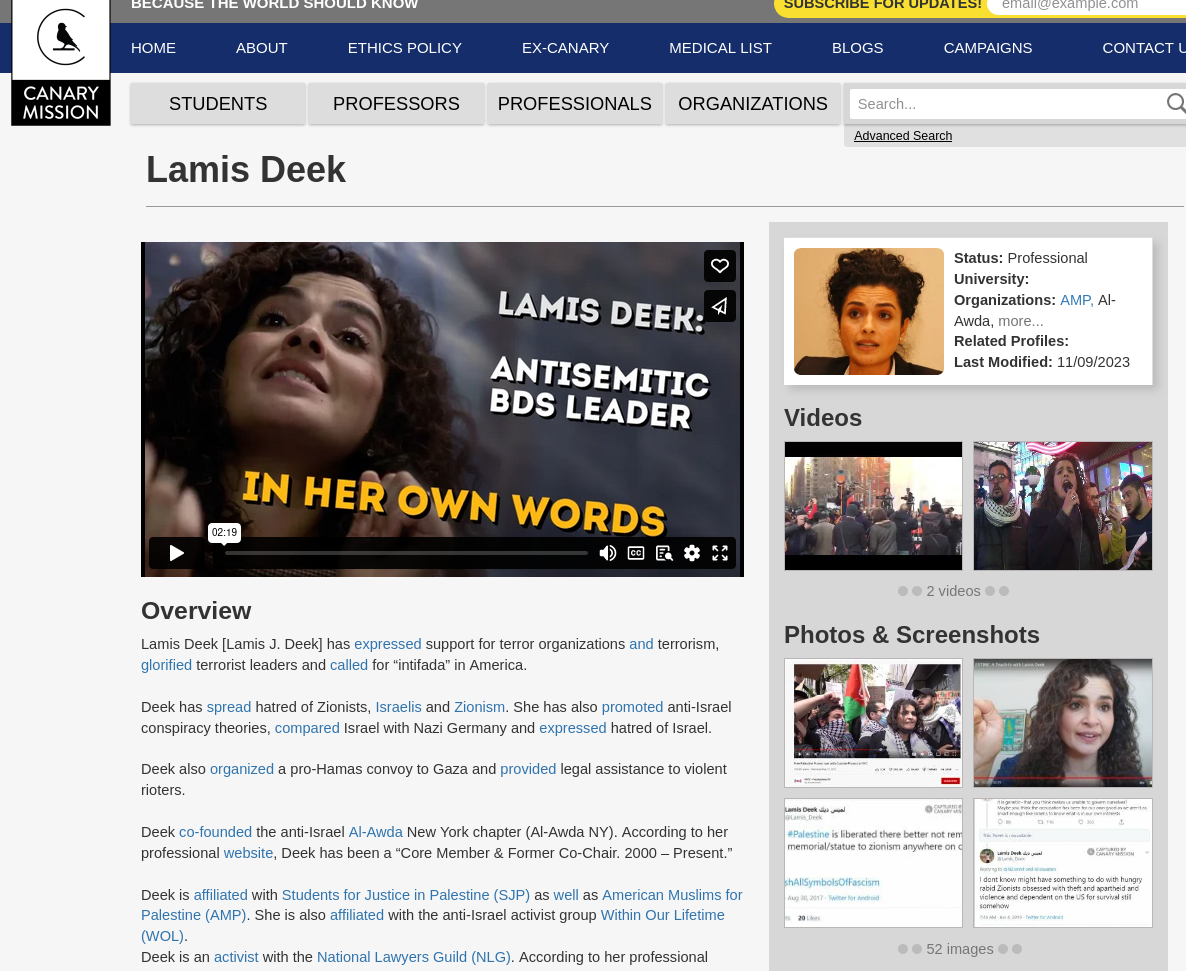The height and width of the screenshot is (971, 1186).
Task: Open the ABOUT menu item
Action: [x=262, y=48]
